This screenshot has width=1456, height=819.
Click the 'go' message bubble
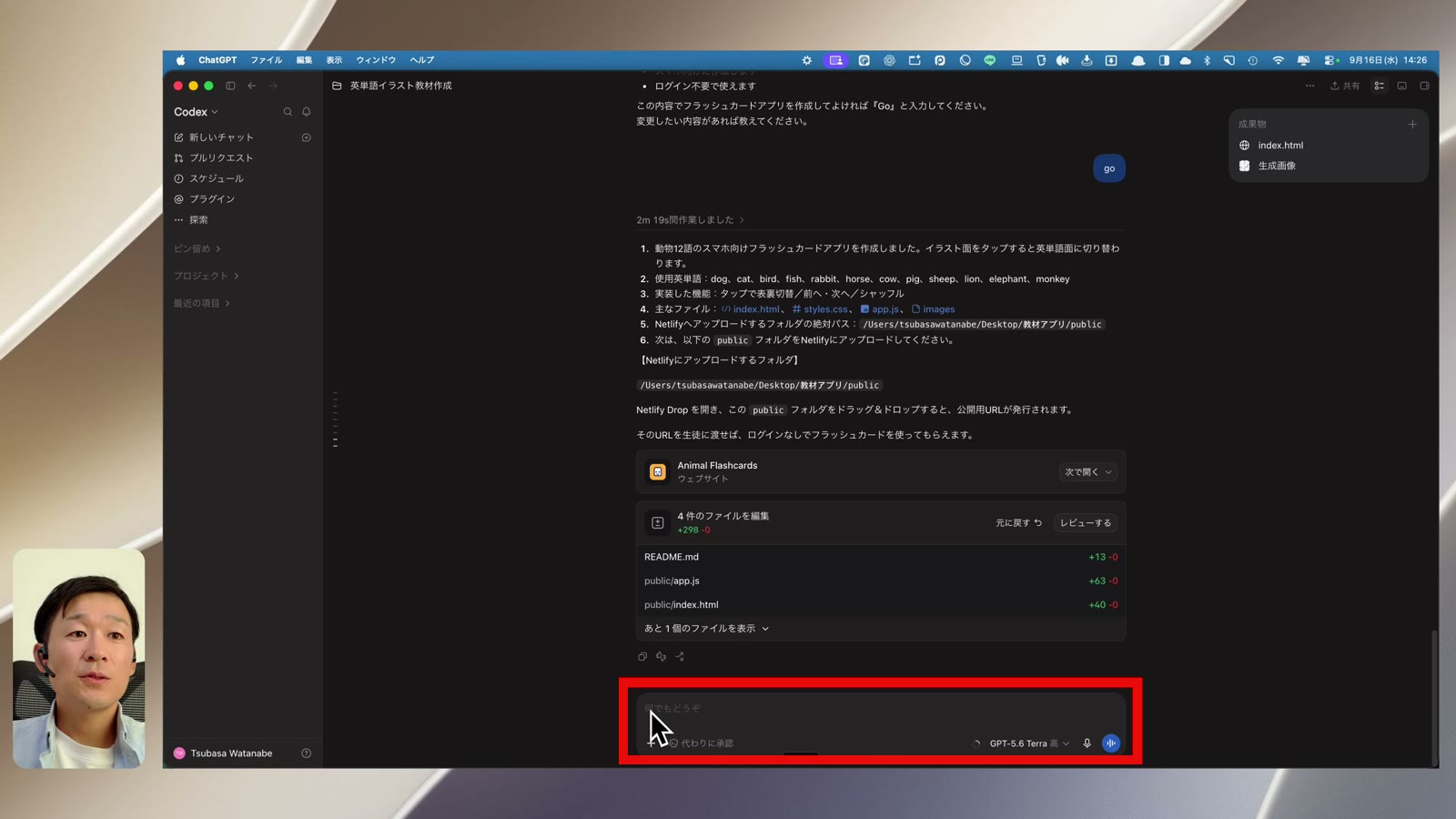[x=1109, y=168]
